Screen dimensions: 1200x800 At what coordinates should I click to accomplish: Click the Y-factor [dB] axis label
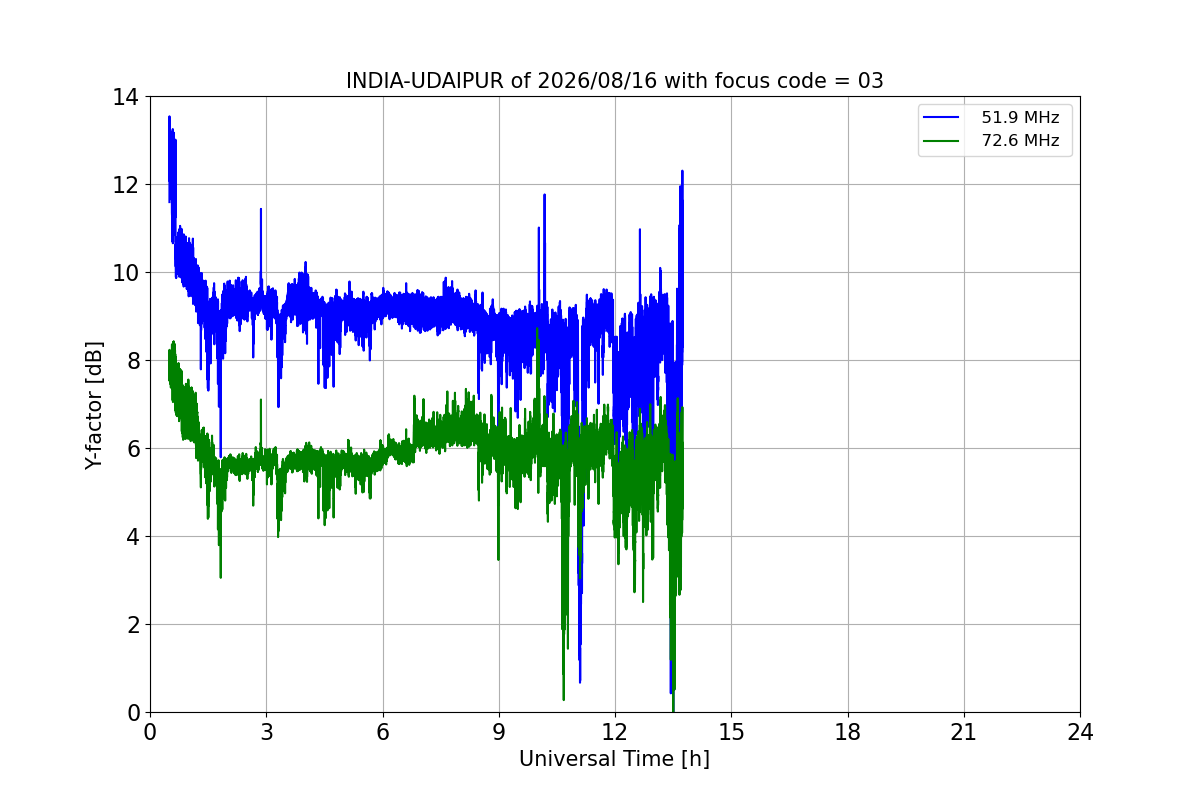94,404
